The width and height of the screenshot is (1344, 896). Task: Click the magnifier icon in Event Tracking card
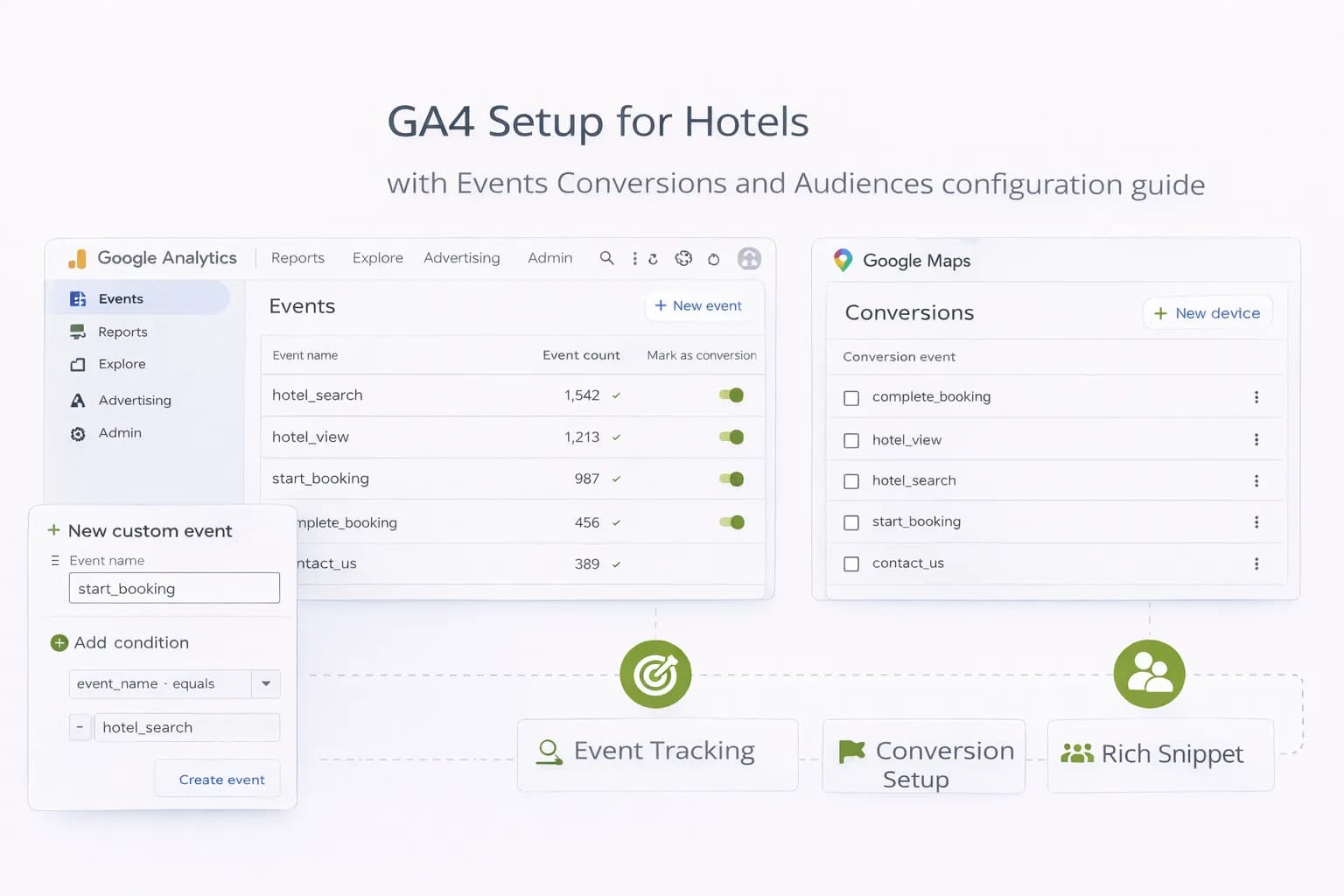(x=549, y=752)
